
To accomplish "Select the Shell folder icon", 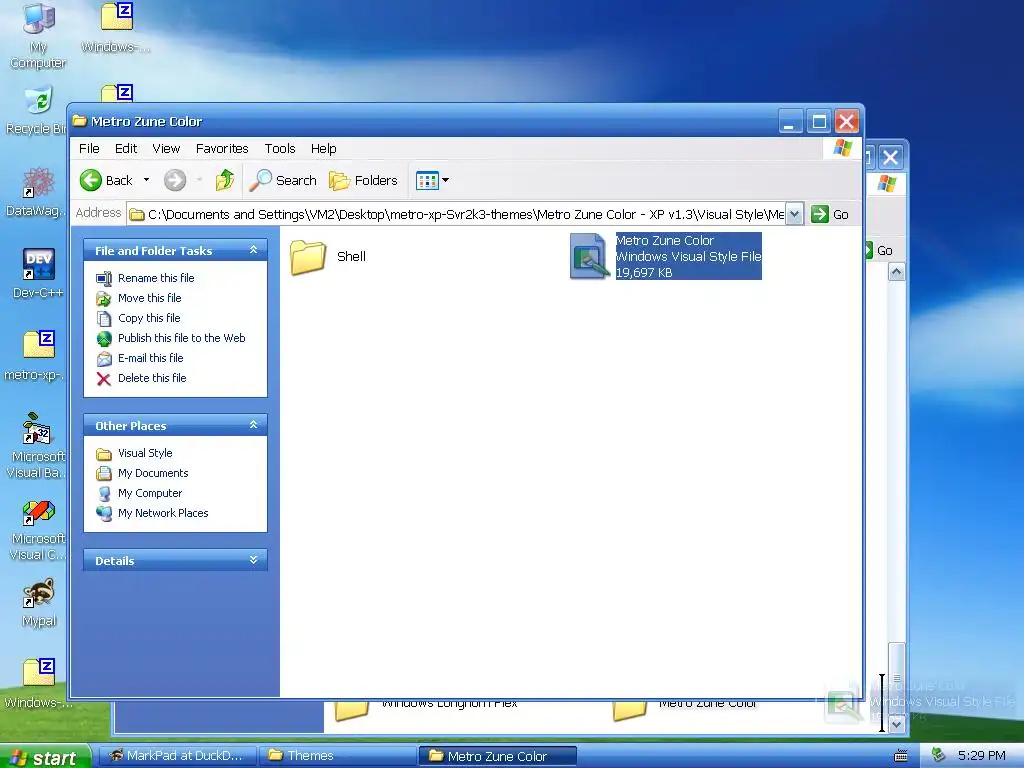I will [308, 257].
